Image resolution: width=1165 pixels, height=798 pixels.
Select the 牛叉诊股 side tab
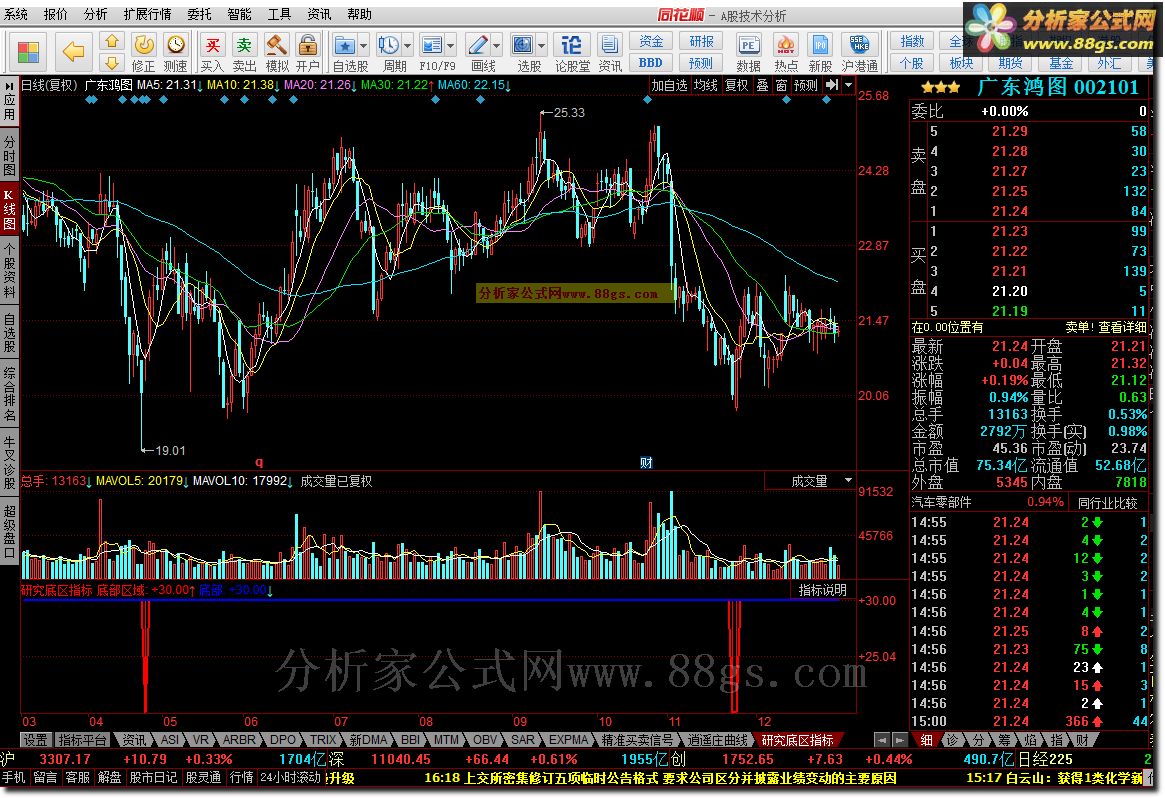click(x=9, y=462)
